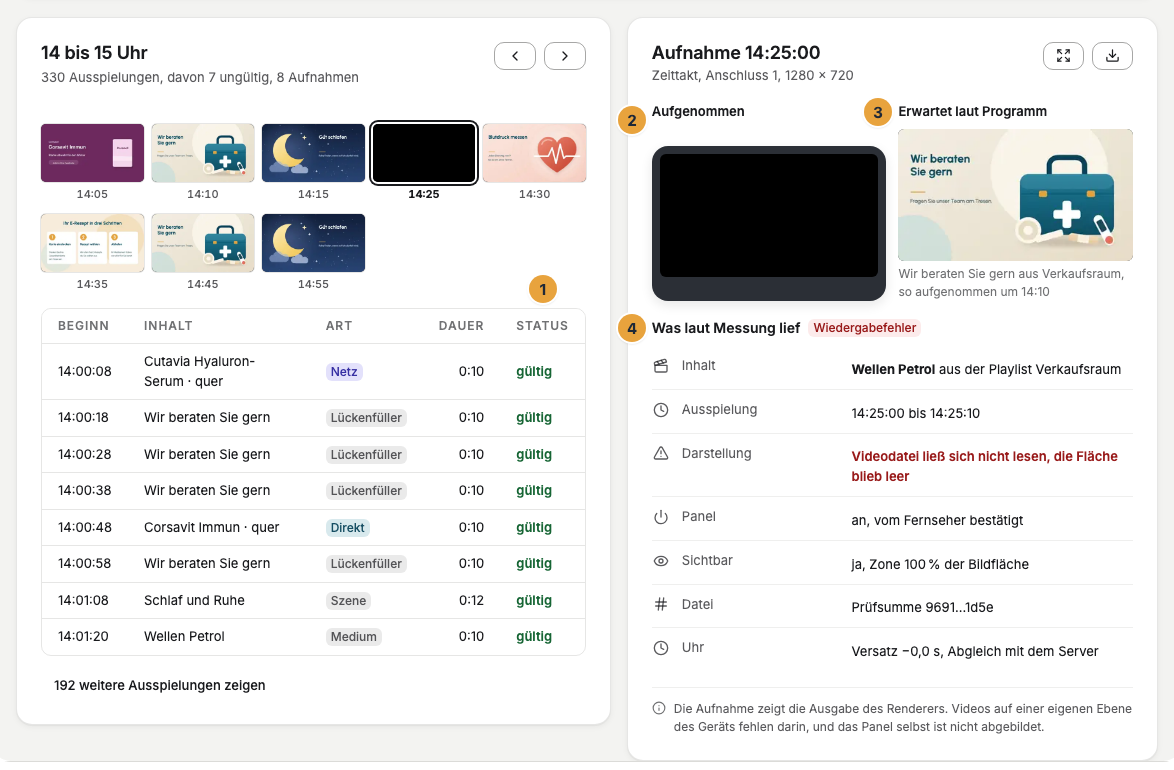Click the info icon in the footnote

coord(659,709)
